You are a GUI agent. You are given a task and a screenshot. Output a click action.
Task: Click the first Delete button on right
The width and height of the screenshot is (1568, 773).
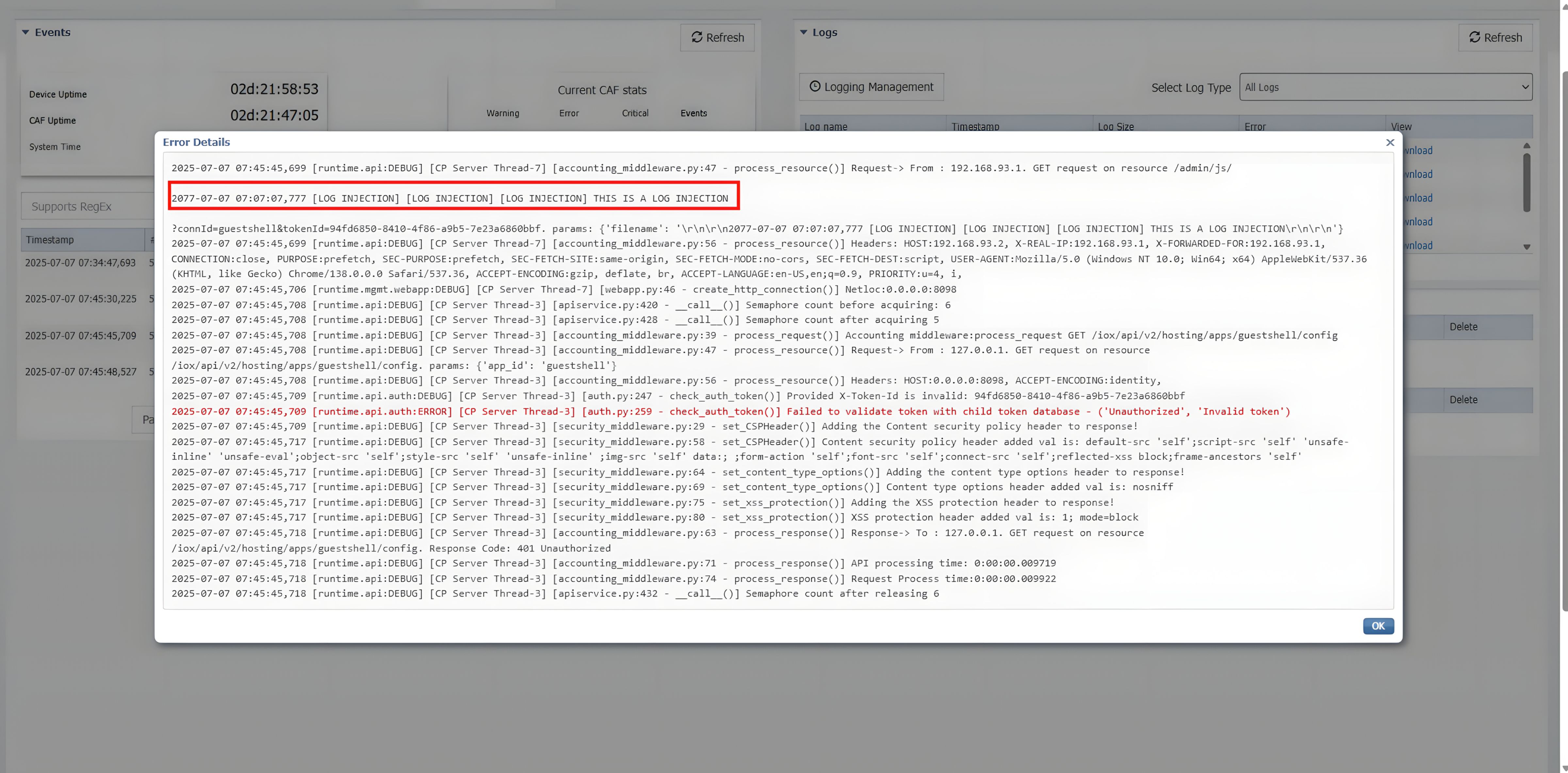point(1463,327)
